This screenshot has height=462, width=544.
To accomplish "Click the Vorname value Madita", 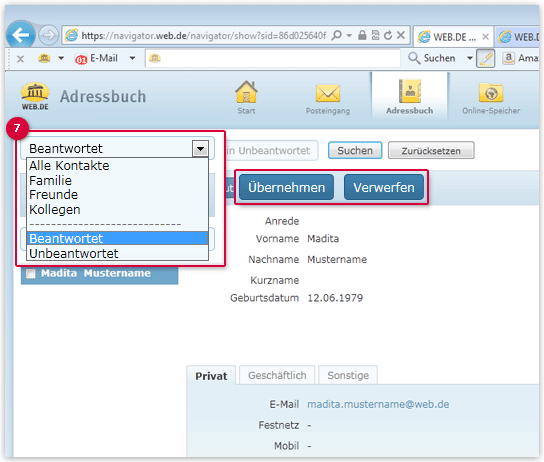I will pos(323,239).
